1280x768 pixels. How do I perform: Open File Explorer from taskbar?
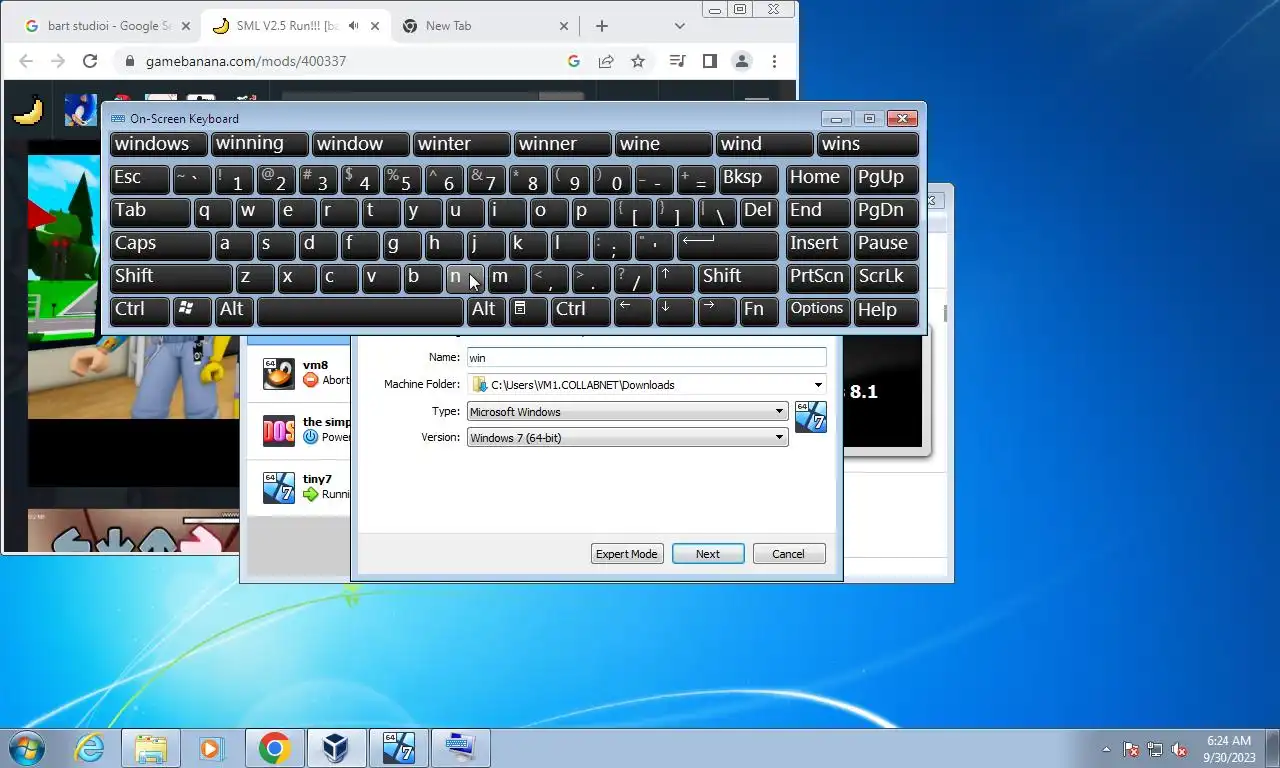[151, 748]
